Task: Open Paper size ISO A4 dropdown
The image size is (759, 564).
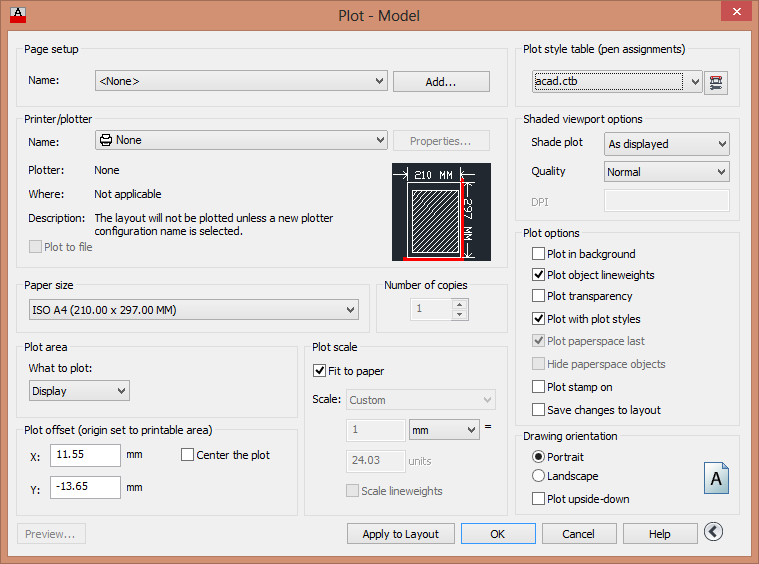Action: (x=194, y=310)
